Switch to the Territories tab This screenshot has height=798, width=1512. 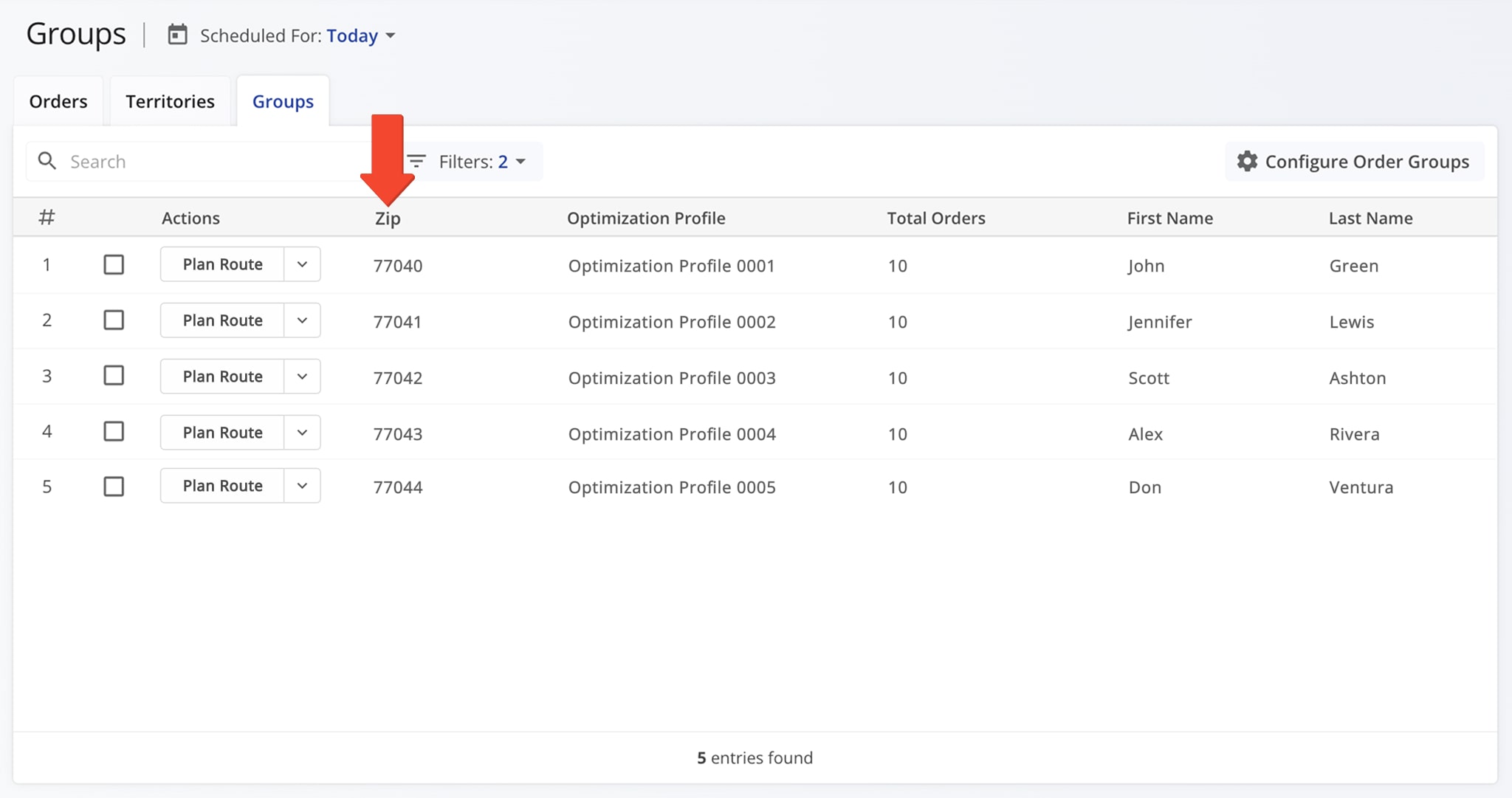(x=170, y=101)
